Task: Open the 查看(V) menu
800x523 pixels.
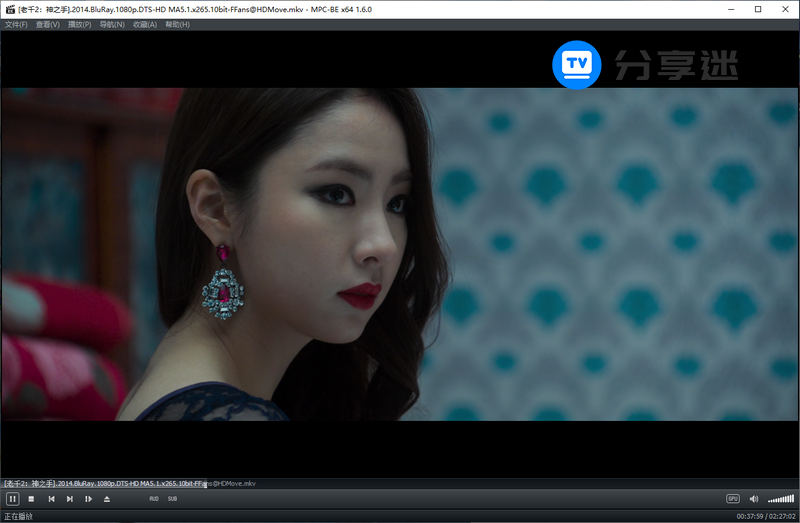Action: click(47, 24)
